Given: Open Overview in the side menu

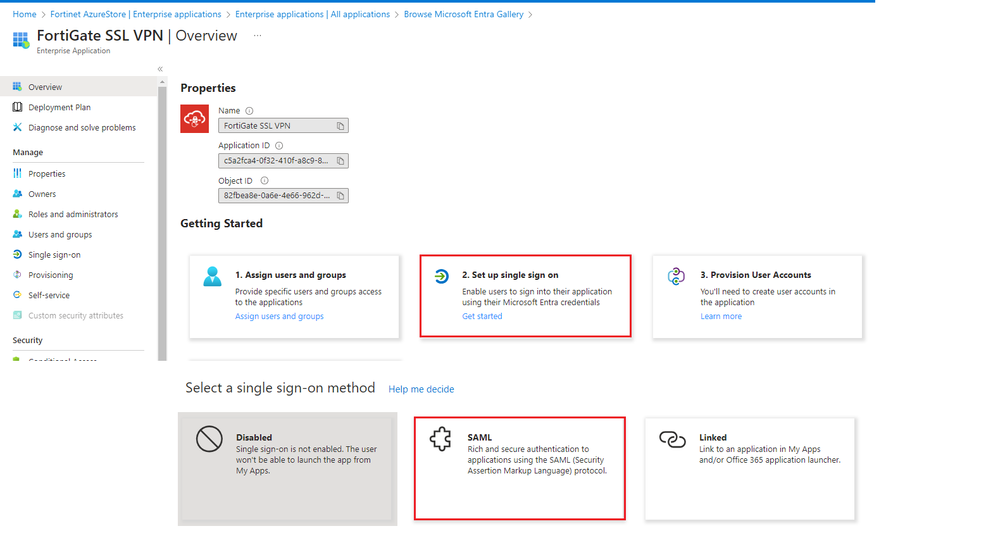Looking at the screenshot, I should (x=79, y=87).
